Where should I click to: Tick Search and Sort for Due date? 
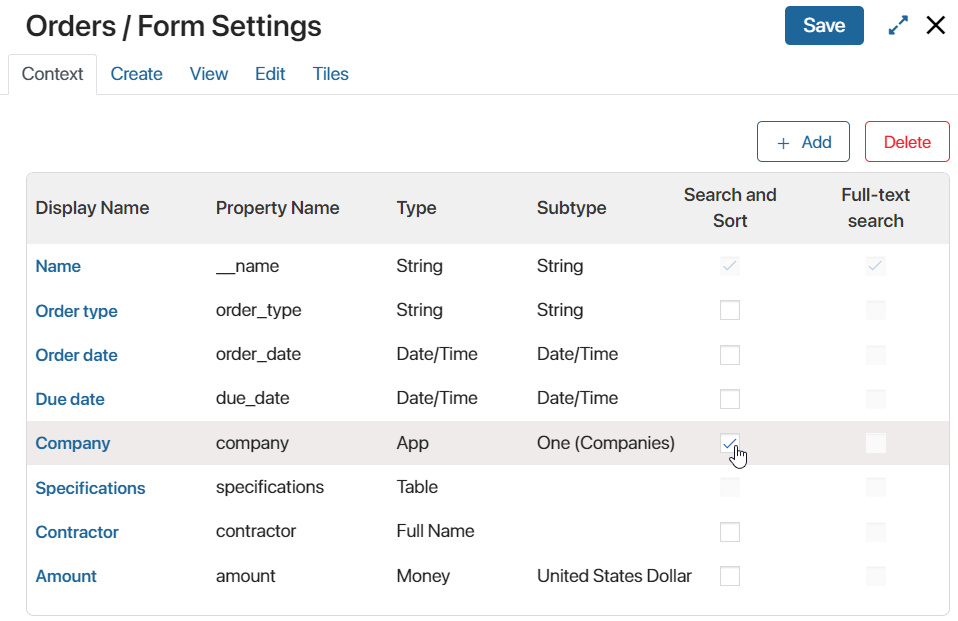point(729,399)
